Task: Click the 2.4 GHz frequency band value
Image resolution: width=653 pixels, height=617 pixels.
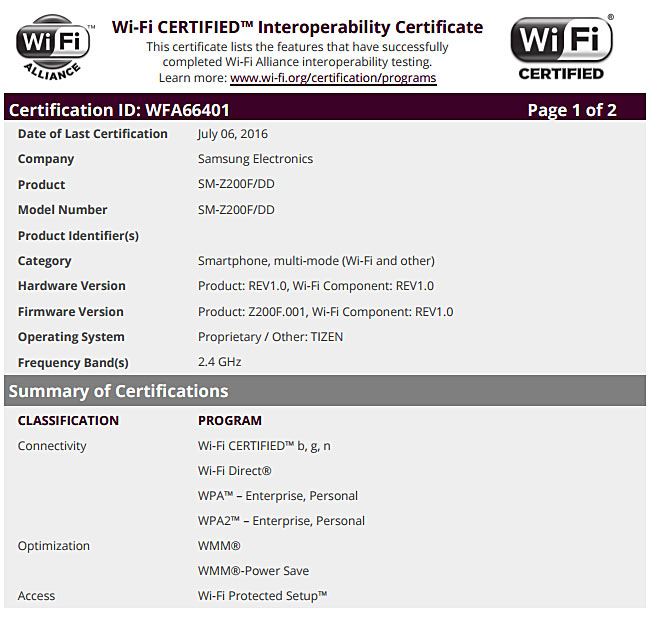Action: click(x=219, y=362)
